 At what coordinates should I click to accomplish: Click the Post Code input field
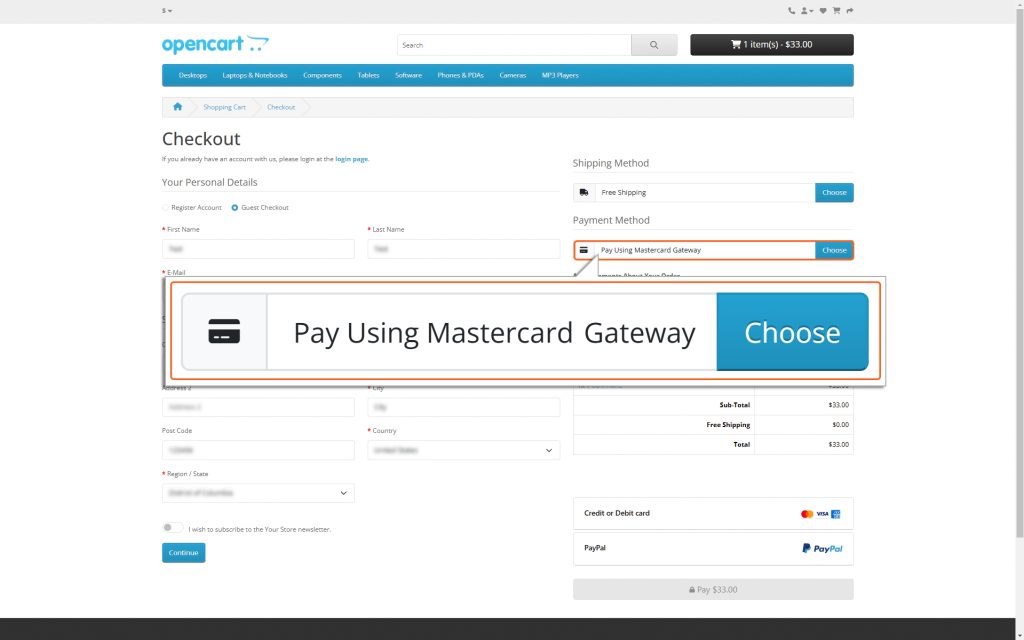(x=258, y=451)
